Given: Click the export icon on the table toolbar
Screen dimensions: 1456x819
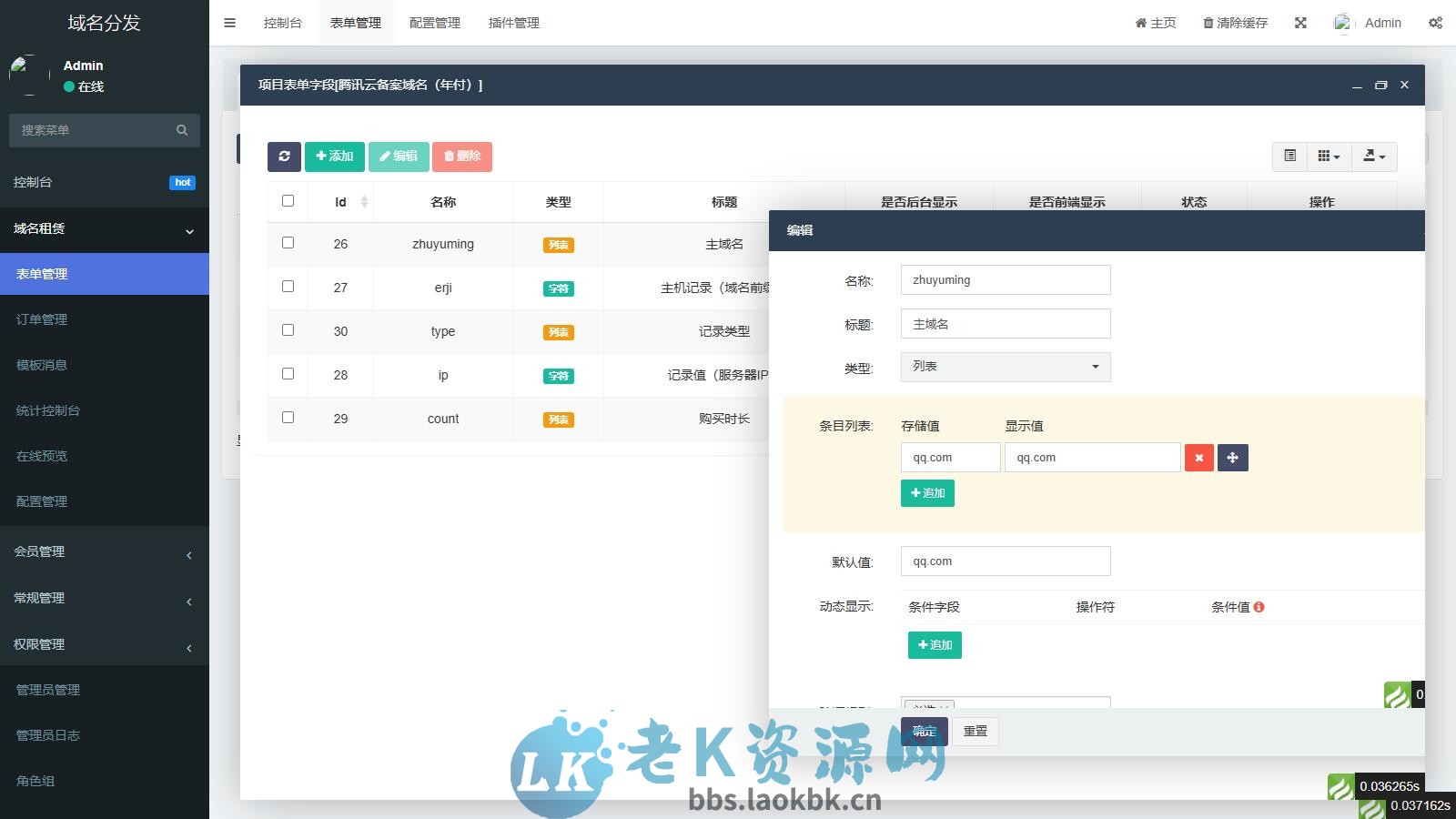Looking at the screenshot, I should tap(1373, 156).
